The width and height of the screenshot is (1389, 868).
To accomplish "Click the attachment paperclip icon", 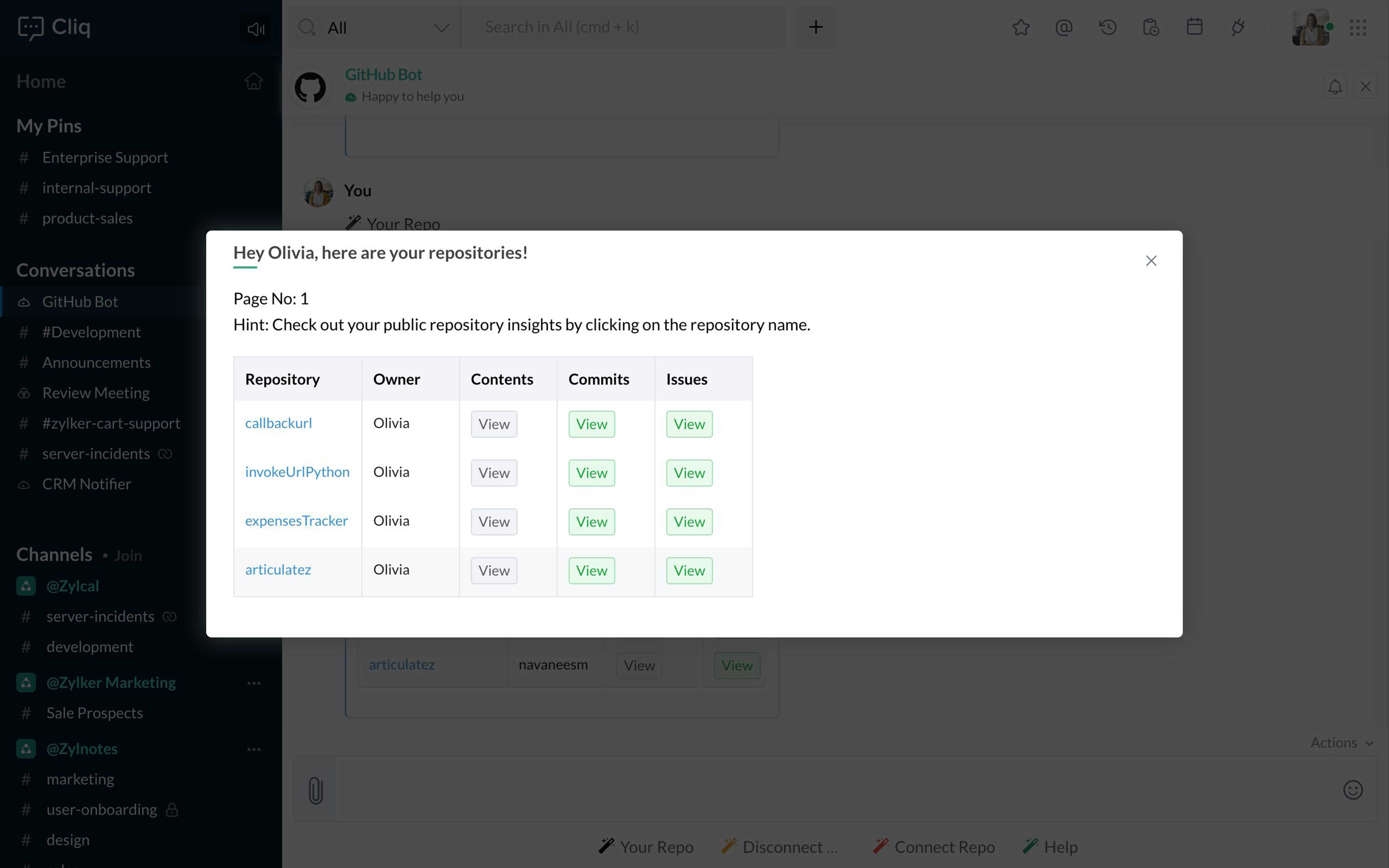I will 315,790.
